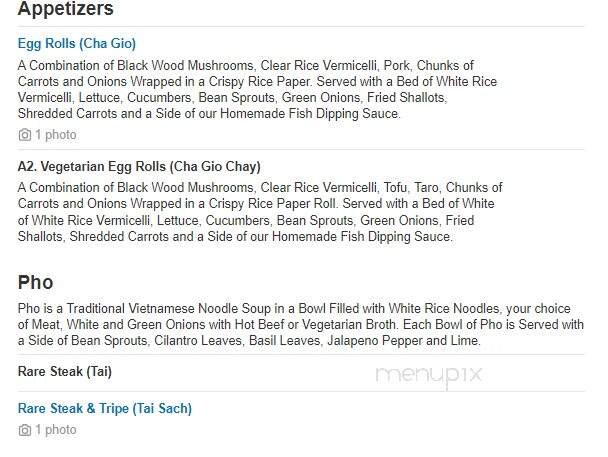Open the Egg Rolls (Cha Gio) link
The width and height of the screenshot is (608, 457).
(x=77, y=44)
